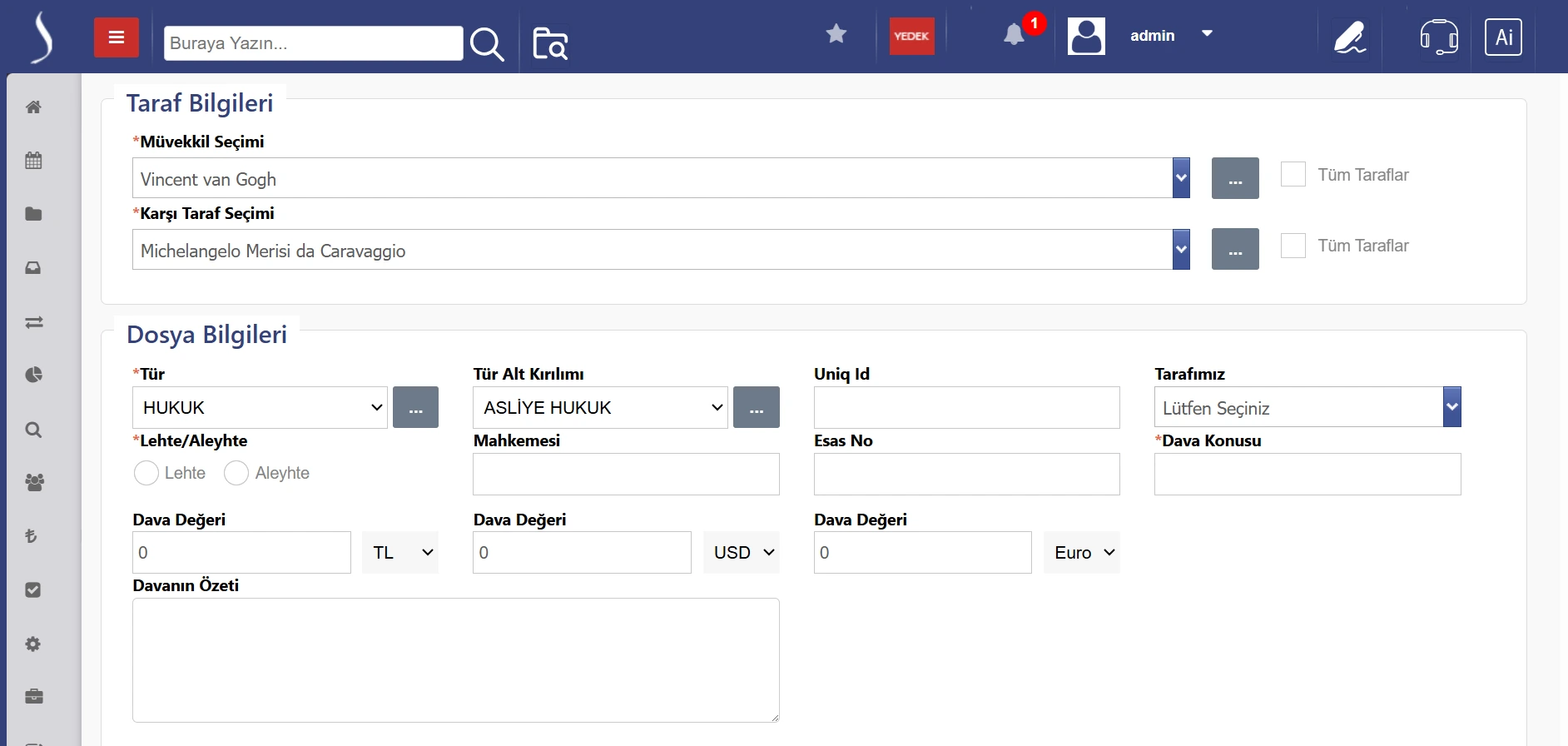Click into the Dava Konusu field
Image resolution: width=1568 pixels, height=746 pixels.
coord(1307,475)
